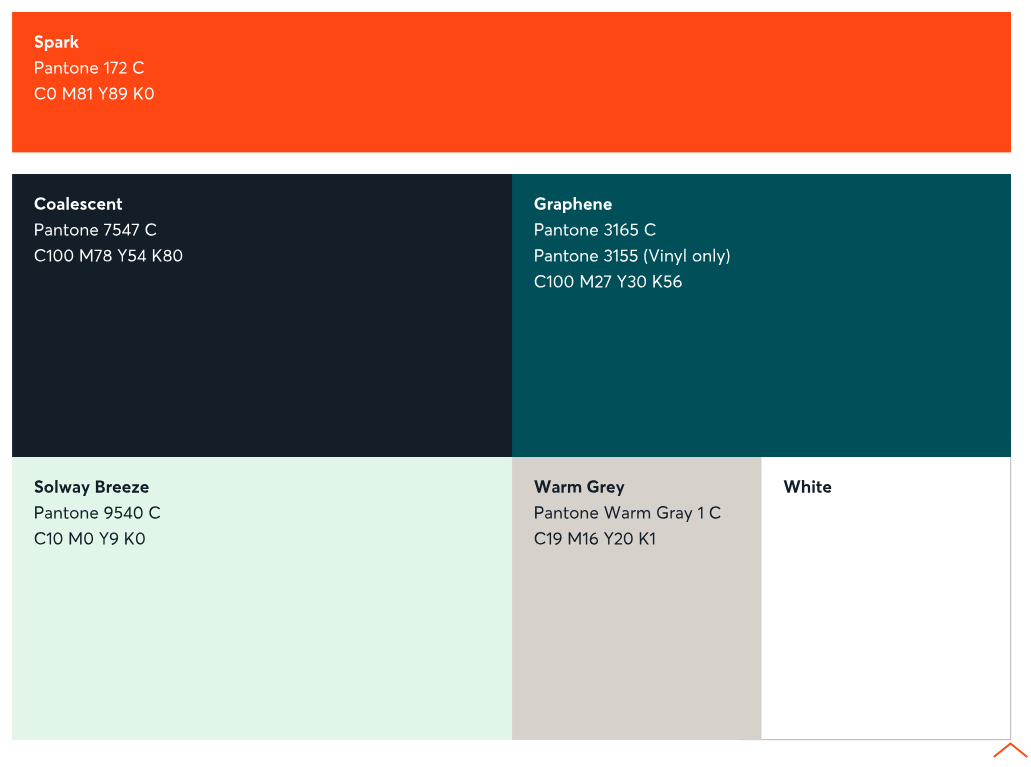Click the "Pantone Warm Gray 1 C" label

point(627,513)
